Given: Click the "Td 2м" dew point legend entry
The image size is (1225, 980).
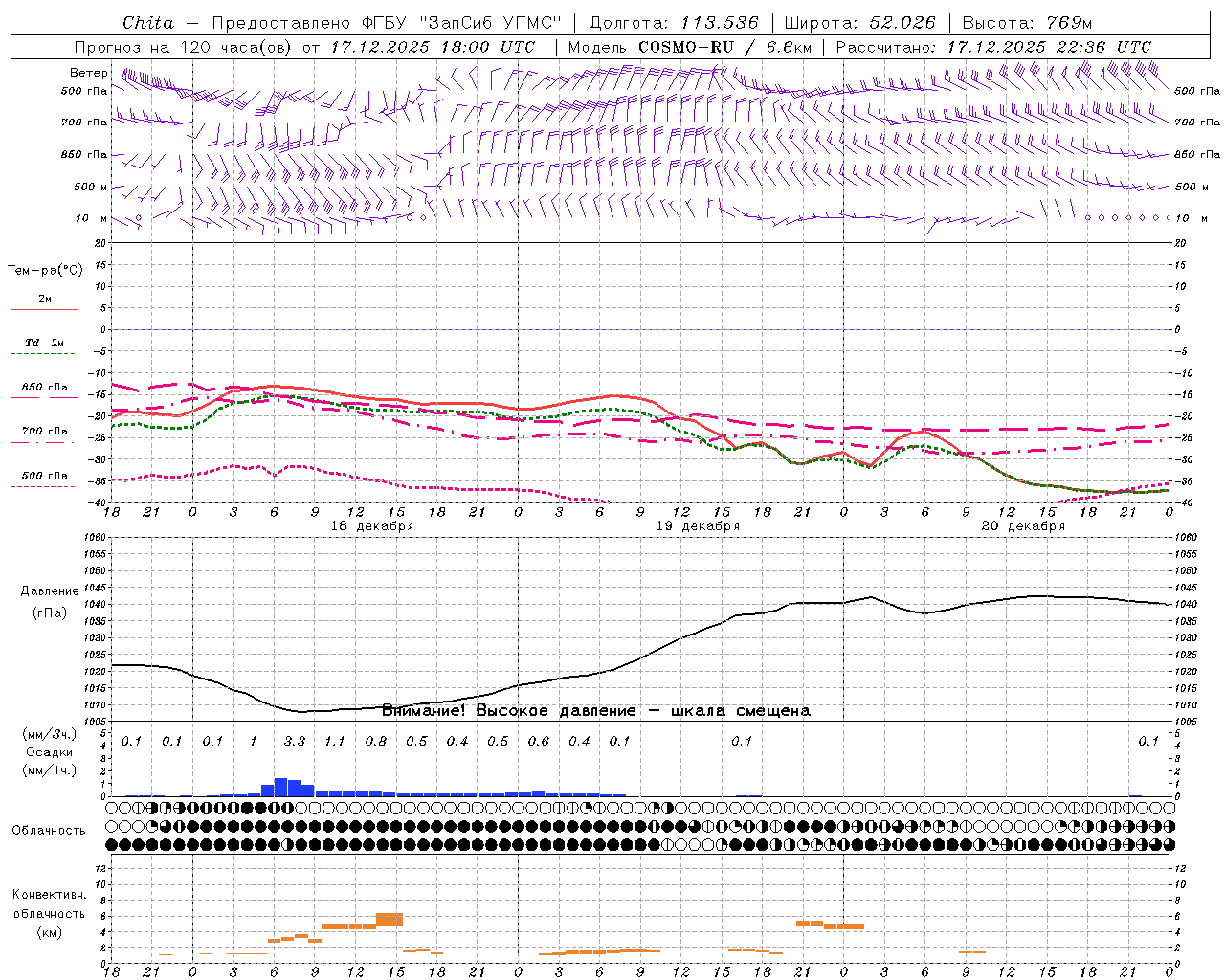Looking at the screenshot, I should pyautogui.click(x=45, y=343).
